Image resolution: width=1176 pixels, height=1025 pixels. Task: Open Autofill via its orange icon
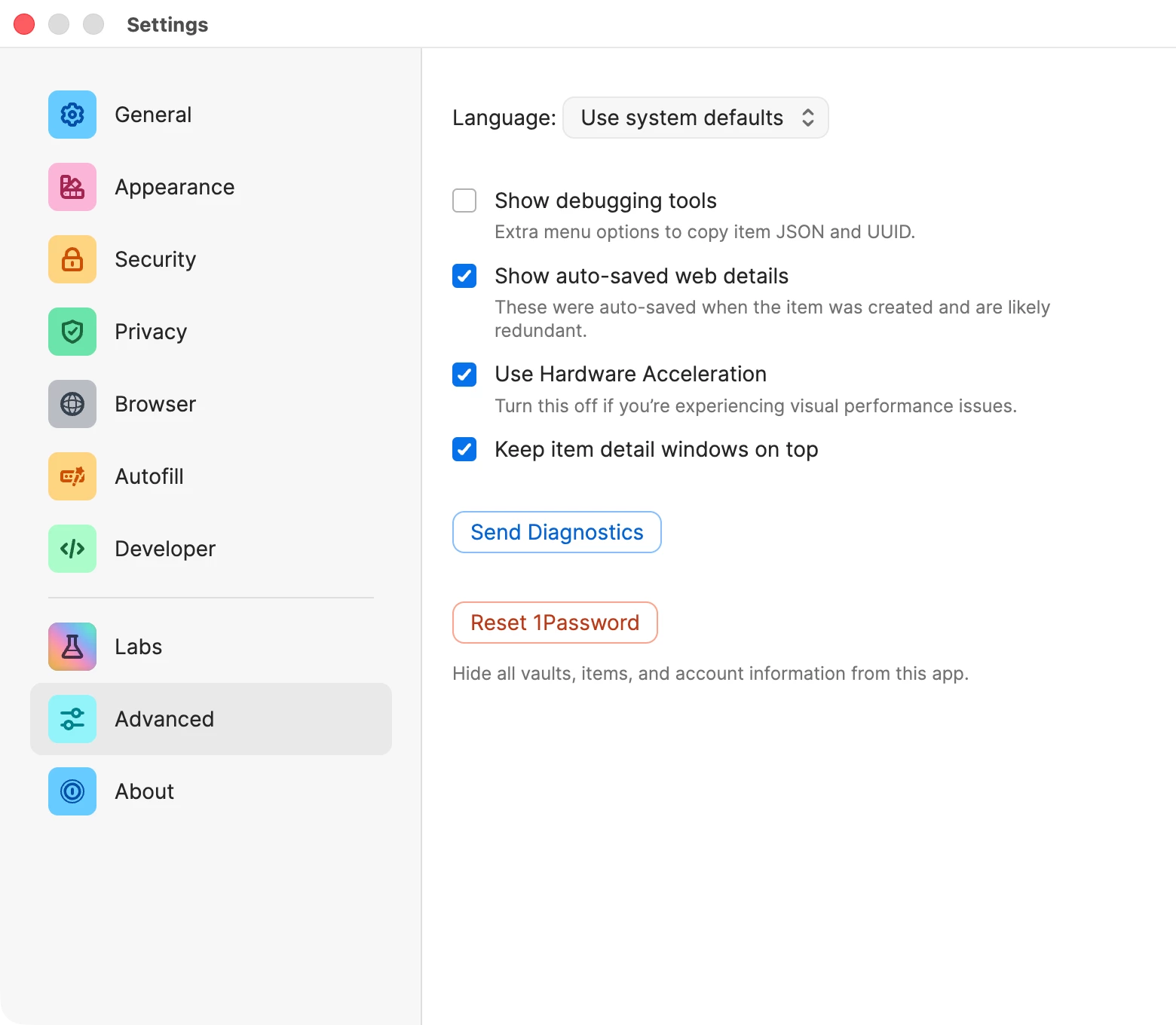pos(72,476)
